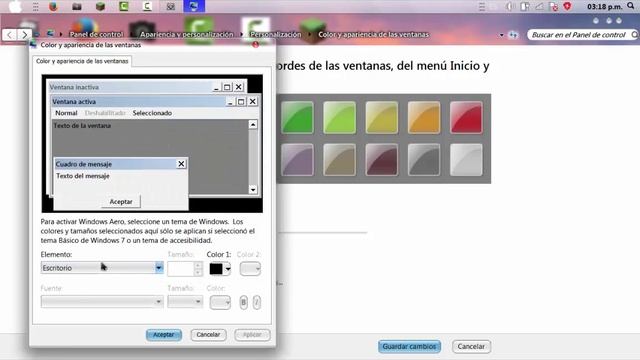
Task: Select the Color y apariencia de las ventanas tab
Action: point(82,61)
